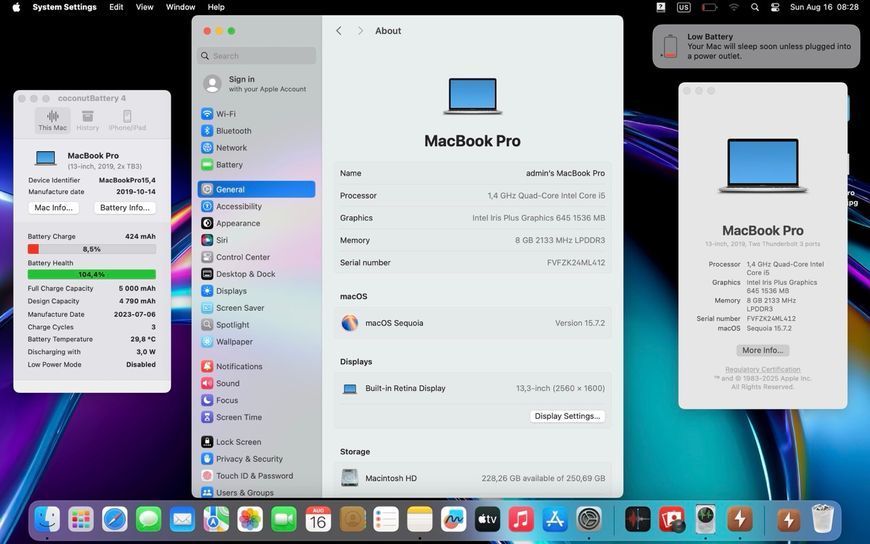Open the input source US menu

click(684, 7)
